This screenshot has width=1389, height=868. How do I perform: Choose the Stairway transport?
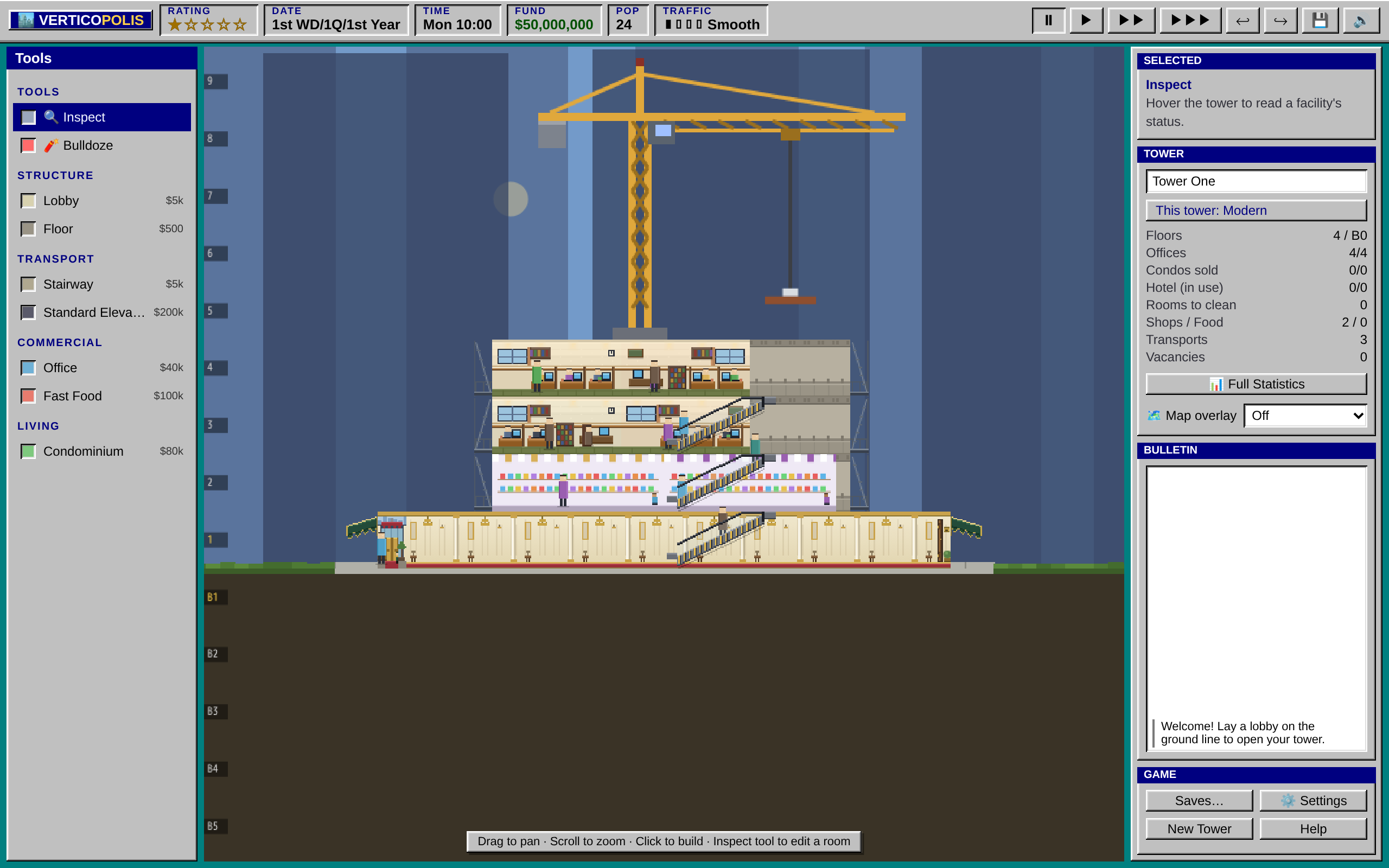coord(101,284)
